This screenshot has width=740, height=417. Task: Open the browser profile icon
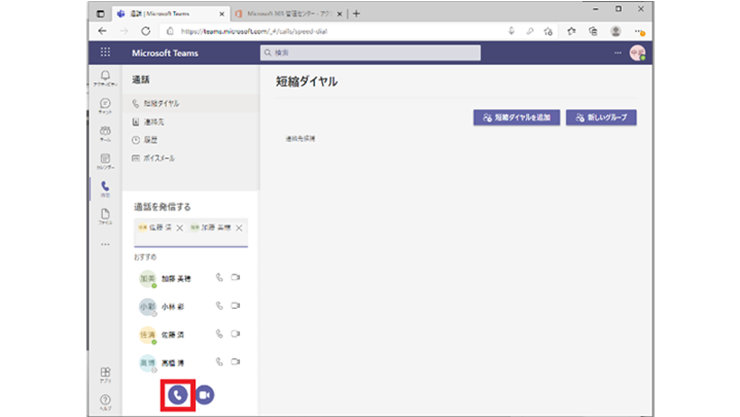(x=615, y=32)
